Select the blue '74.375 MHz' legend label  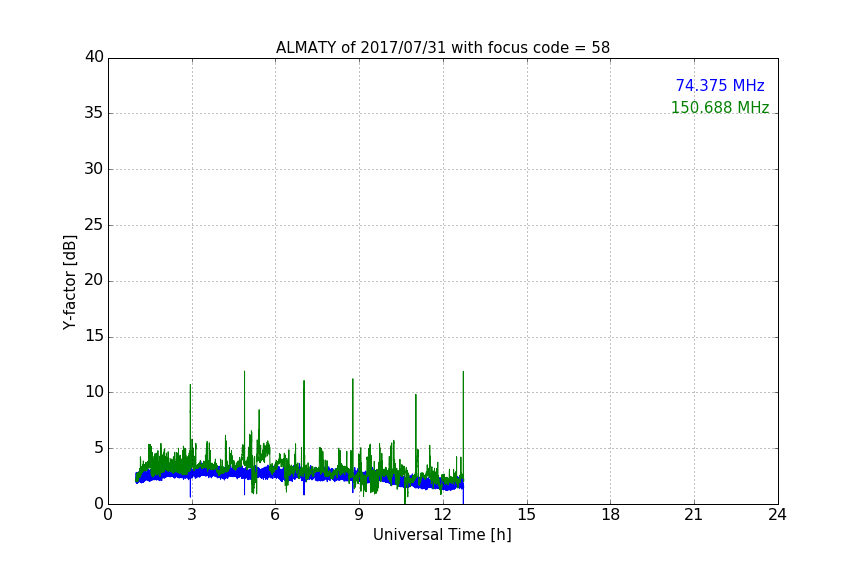click(x=720, y=85)
